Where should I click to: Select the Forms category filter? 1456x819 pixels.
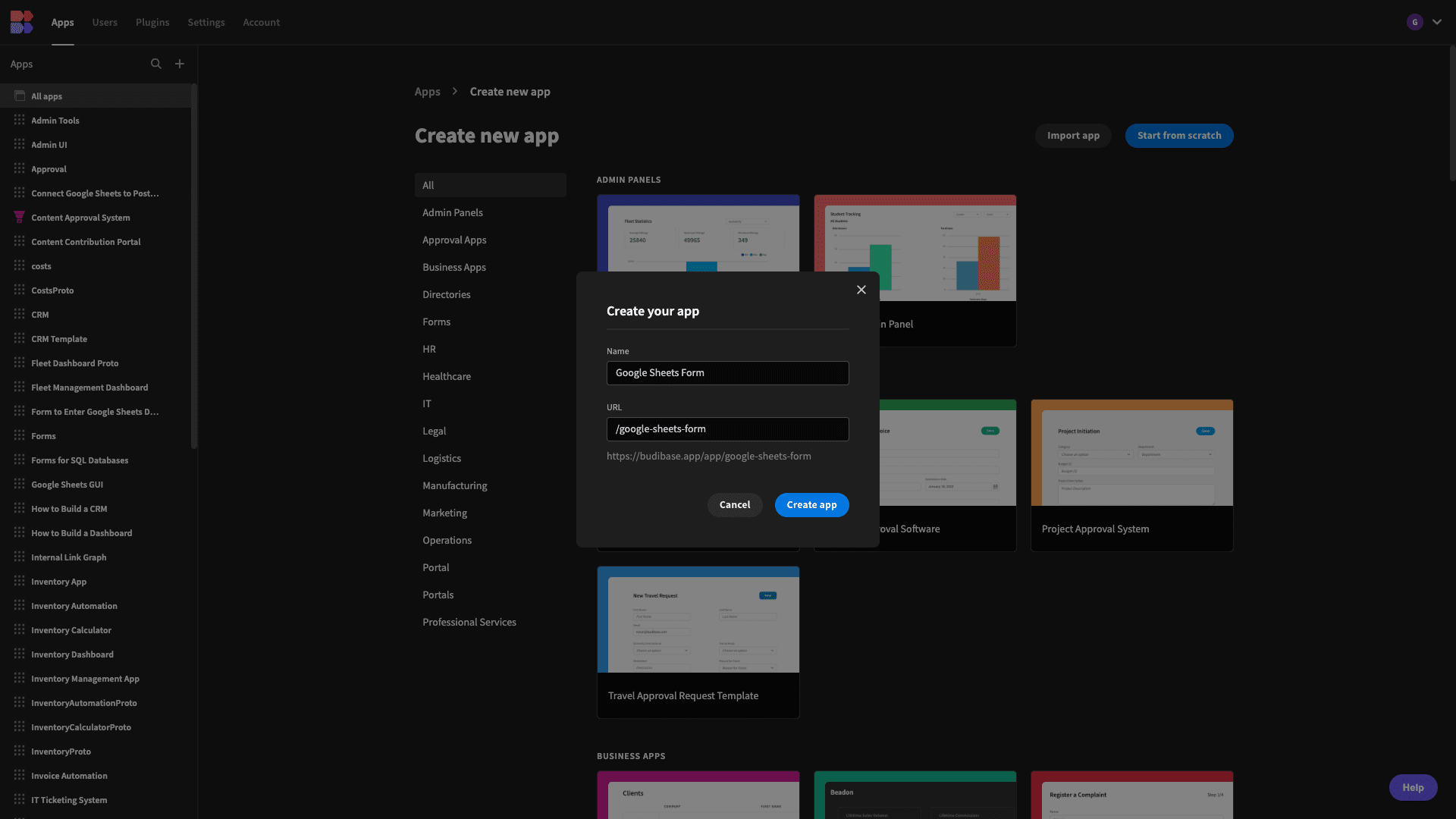coord(436,322)
